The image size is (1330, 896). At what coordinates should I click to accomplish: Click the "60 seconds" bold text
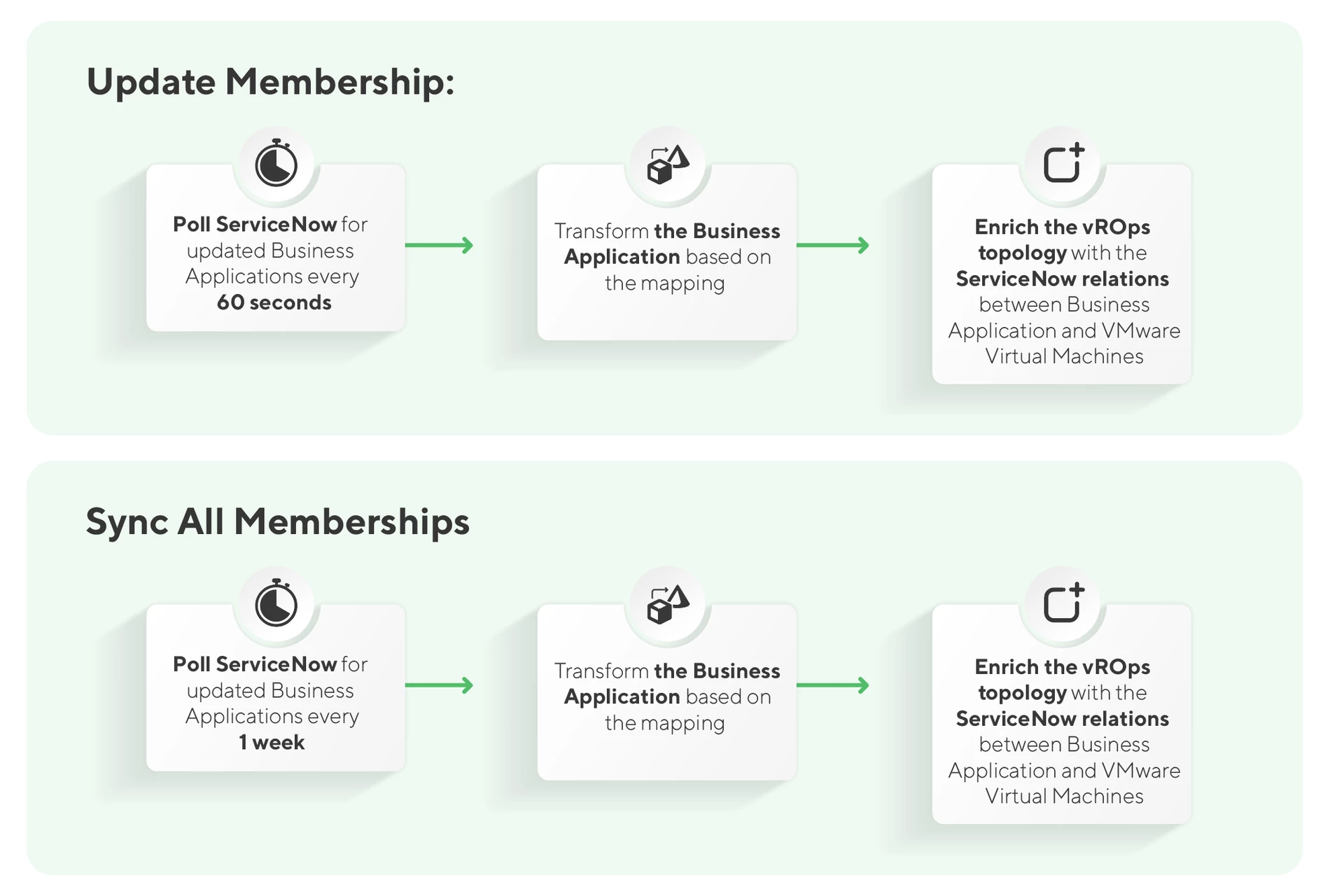click(x=274, y=302)
